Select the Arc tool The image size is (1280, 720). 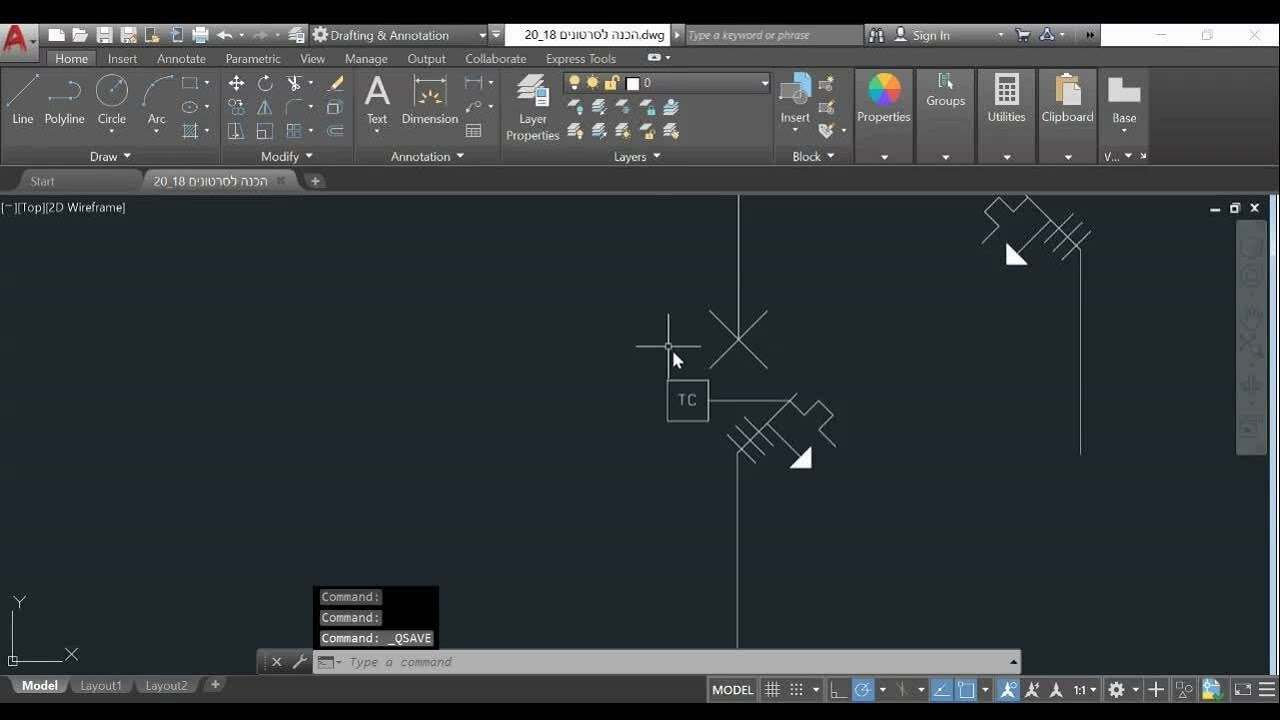[156, 100]
